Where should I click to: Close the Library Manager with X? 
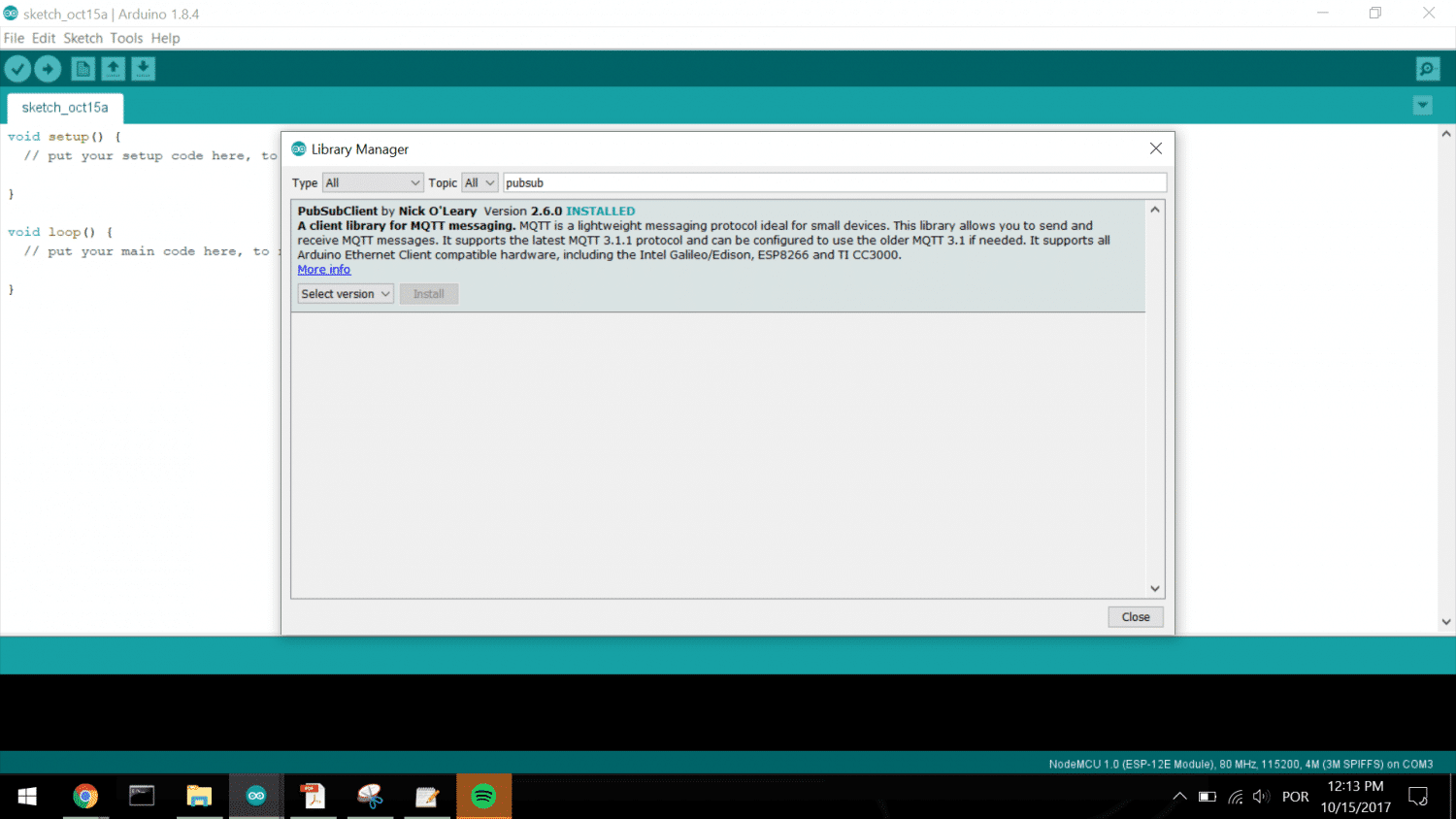[x=1155, y=148]
